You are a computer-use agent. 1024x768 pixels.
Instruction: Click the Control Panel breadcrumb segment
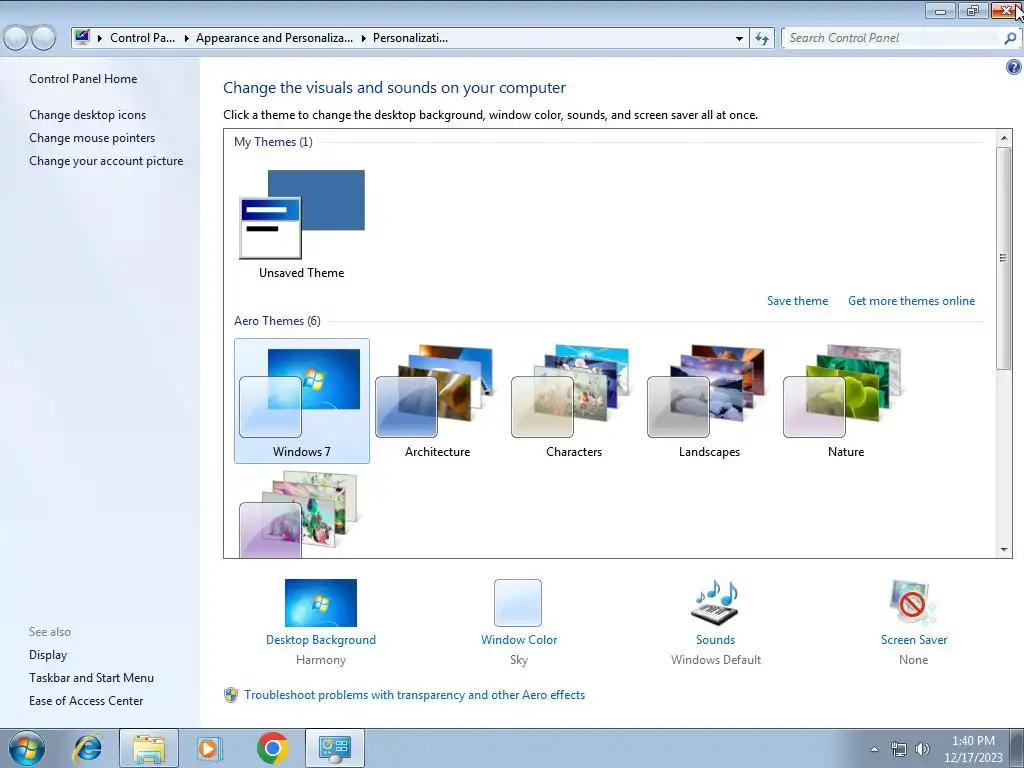(x=142, y=38)
